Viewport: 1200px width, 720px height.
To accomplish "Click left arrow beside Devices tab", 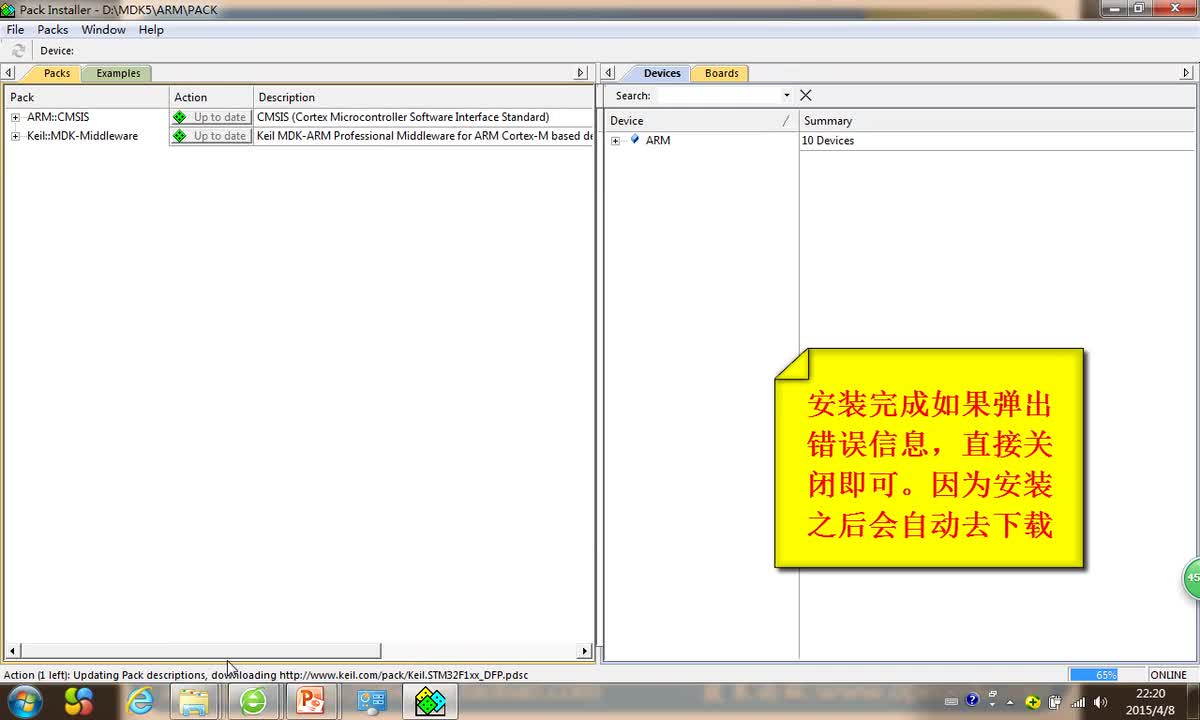I will point(609,73).
